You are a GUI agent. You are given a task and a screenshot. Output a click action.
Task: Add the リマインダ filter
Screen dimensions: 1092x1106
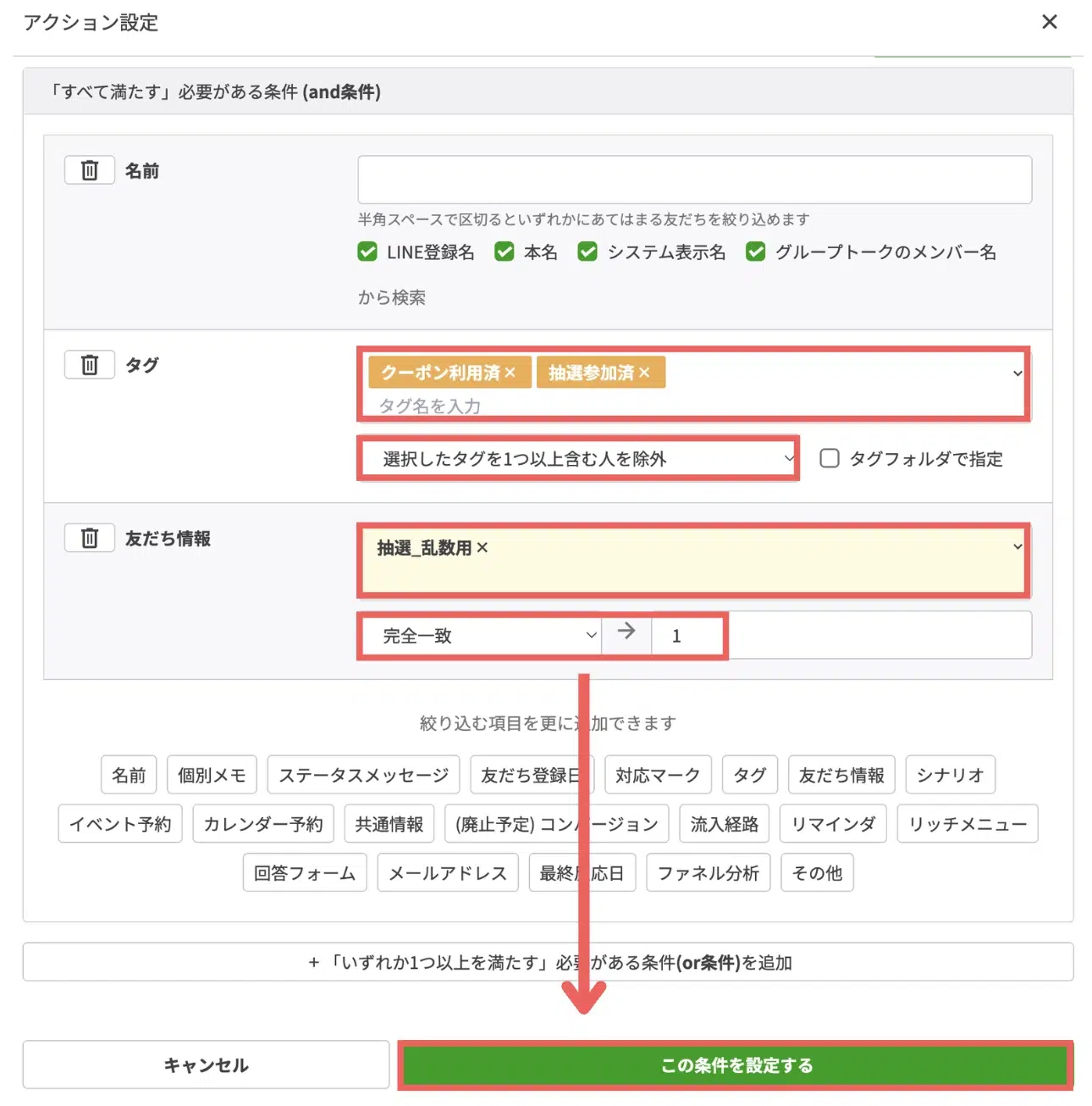click(833, 824)
